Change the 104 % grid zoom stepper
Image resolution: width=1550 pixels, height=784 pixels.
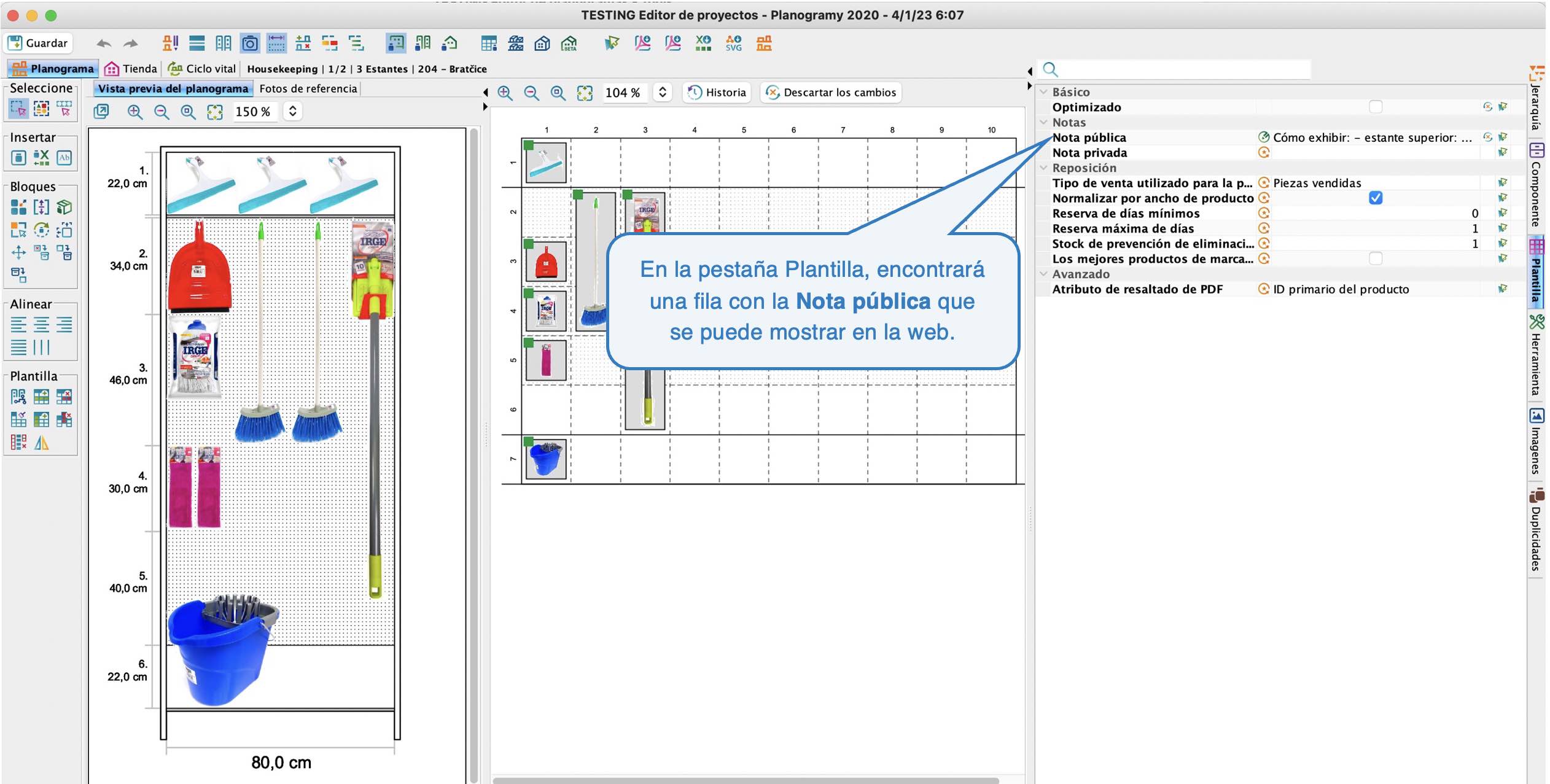coord(662,93)
